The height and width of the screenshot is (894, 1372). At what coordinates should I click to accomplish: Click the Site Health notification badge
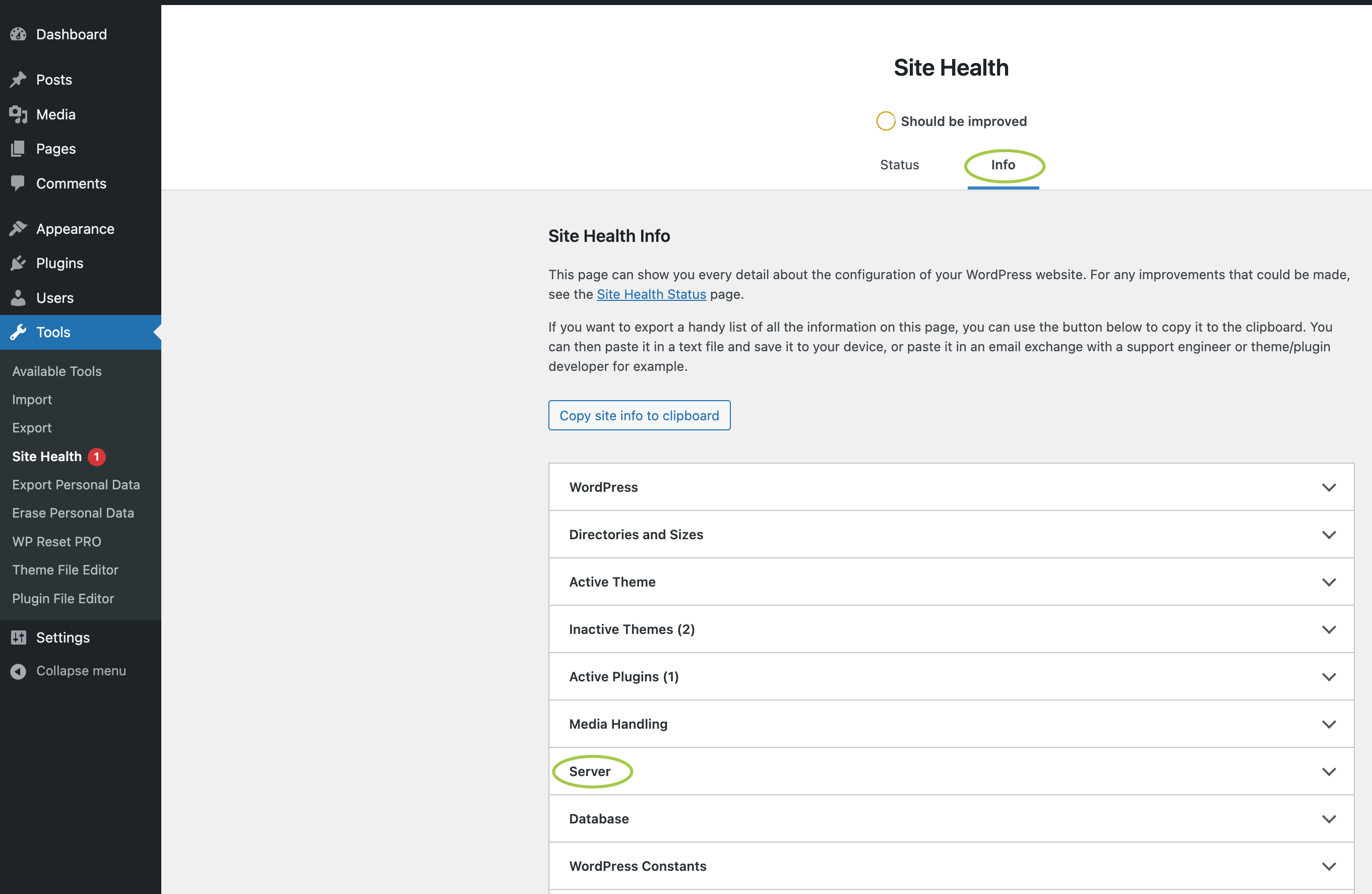[x=97, y=457]
